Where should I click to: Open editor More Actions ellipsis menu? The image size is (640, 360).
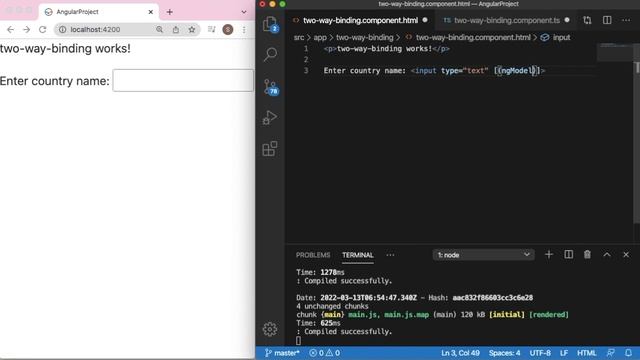point(626,20)
